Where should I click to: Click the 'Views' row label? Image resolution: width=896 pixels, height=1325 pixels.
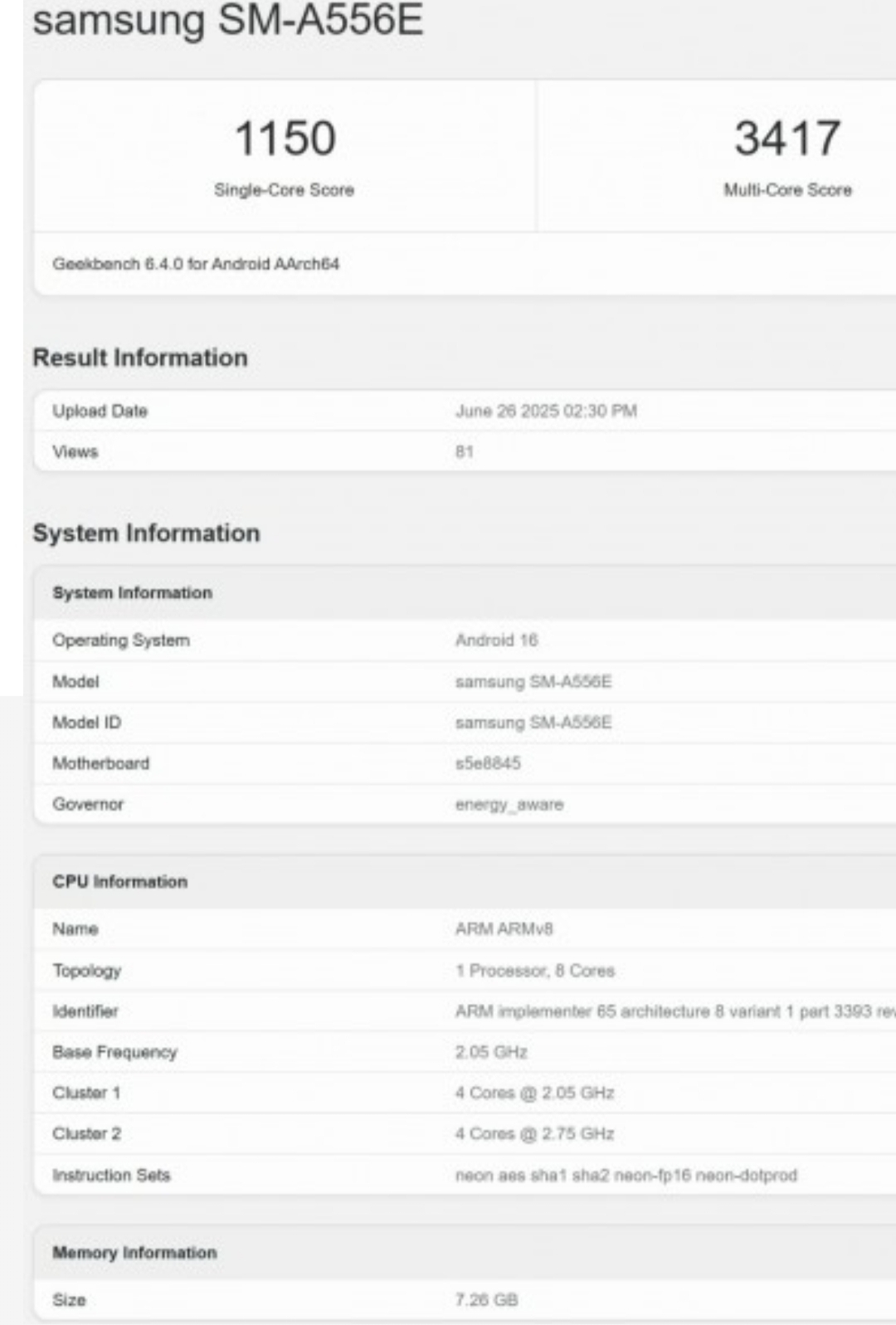pyautogui.click(x=75, y=451)
